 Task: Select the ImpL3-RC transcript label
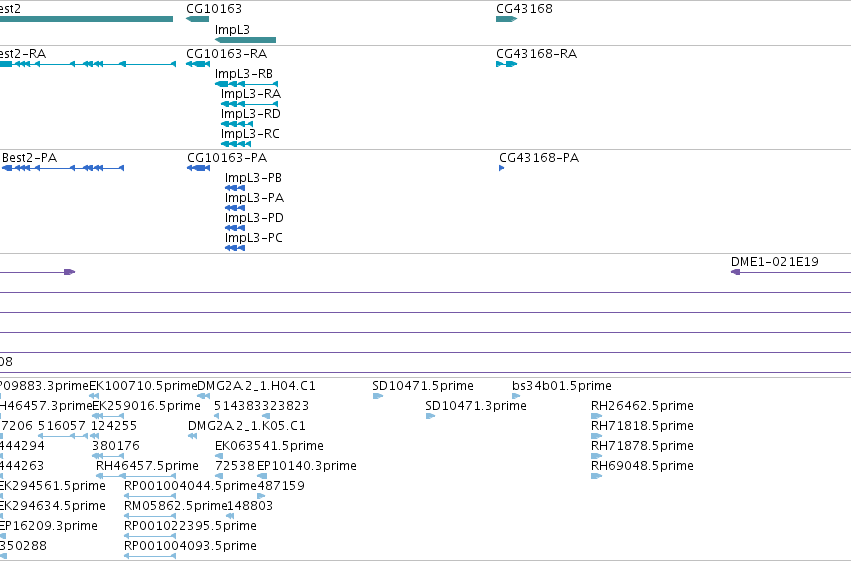[250, 134]
